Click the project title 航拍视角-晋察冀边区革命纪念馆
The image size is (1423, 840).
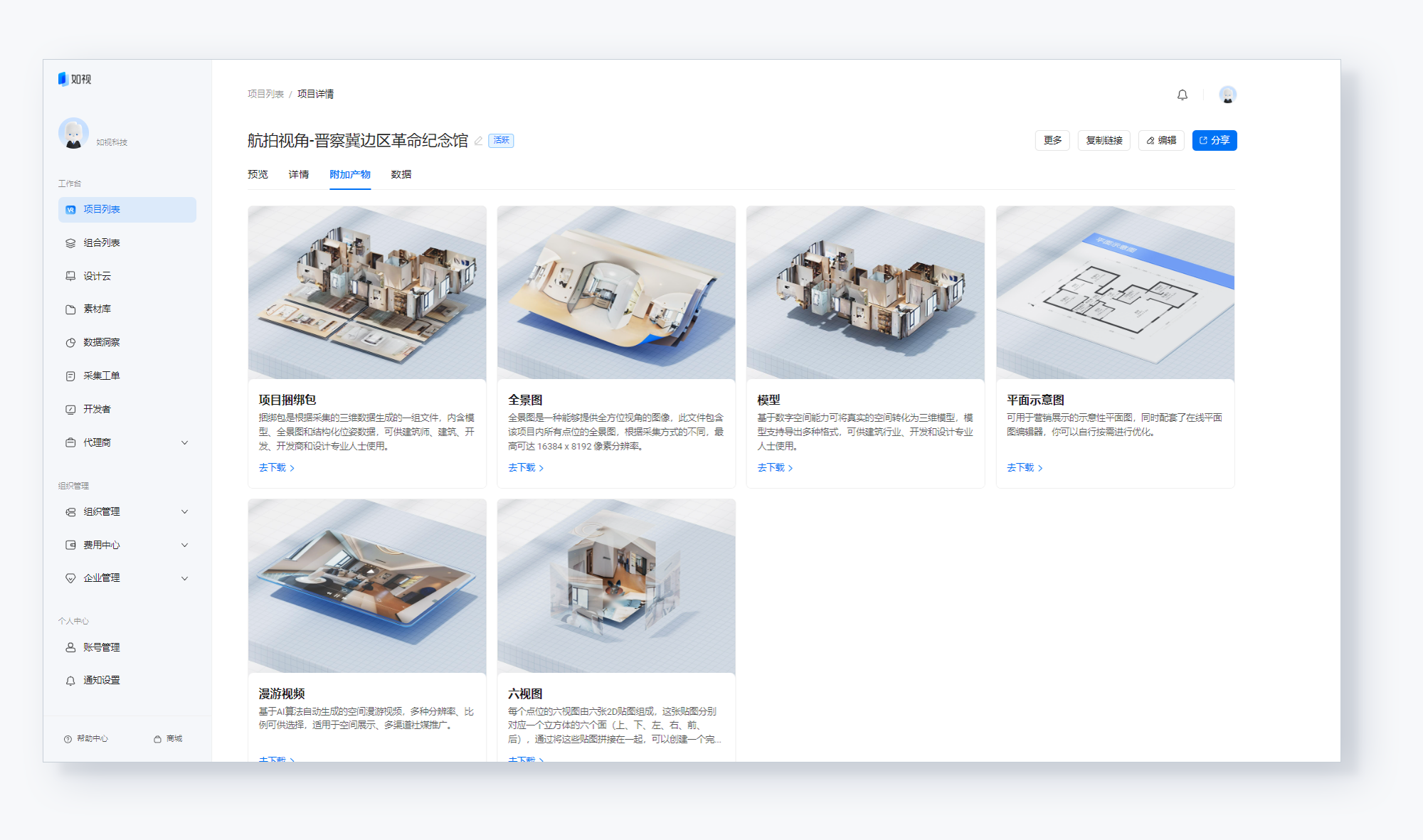coord(358,141)
